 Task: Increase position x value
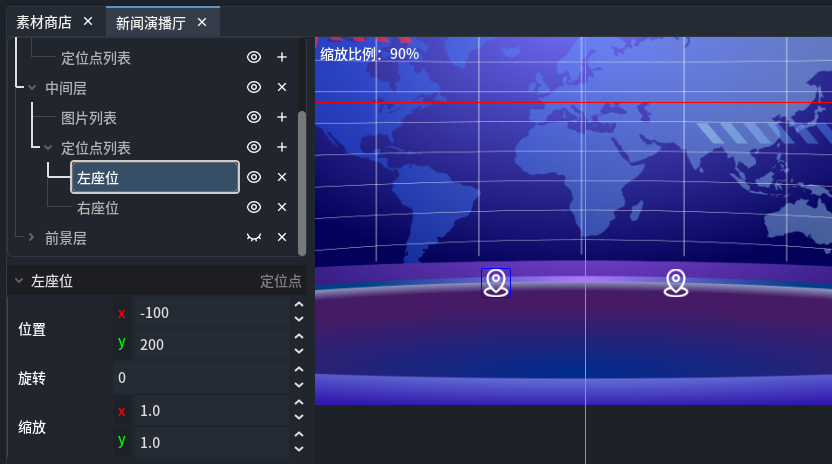point(299,305)
